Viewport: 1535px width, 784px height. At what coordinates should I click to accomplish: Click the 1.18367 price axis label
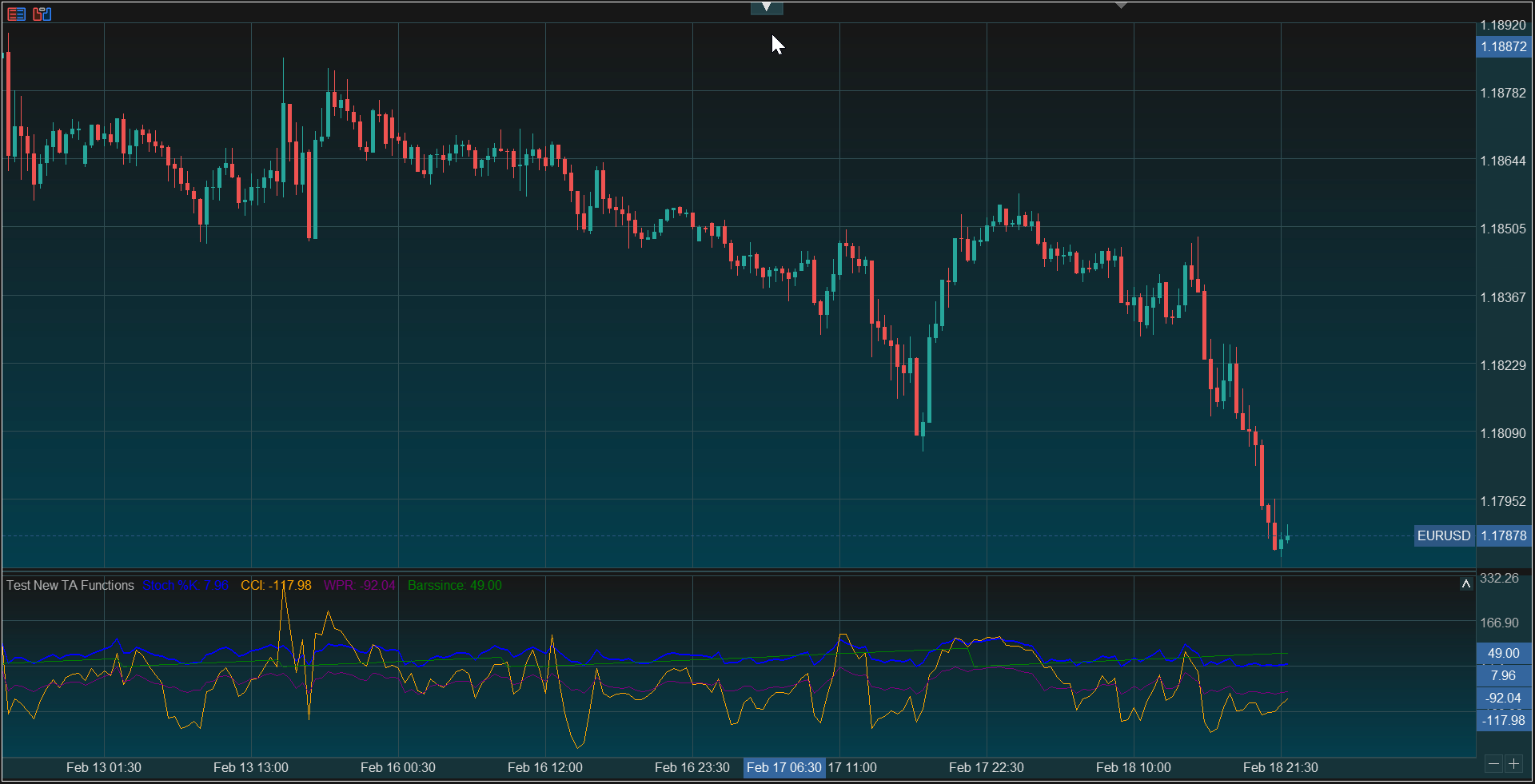pos(1503,297)
